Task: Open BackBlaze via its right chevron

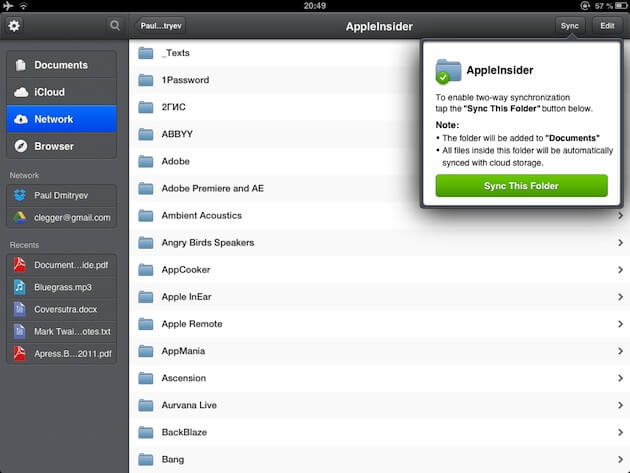Action: pos(620,432)
